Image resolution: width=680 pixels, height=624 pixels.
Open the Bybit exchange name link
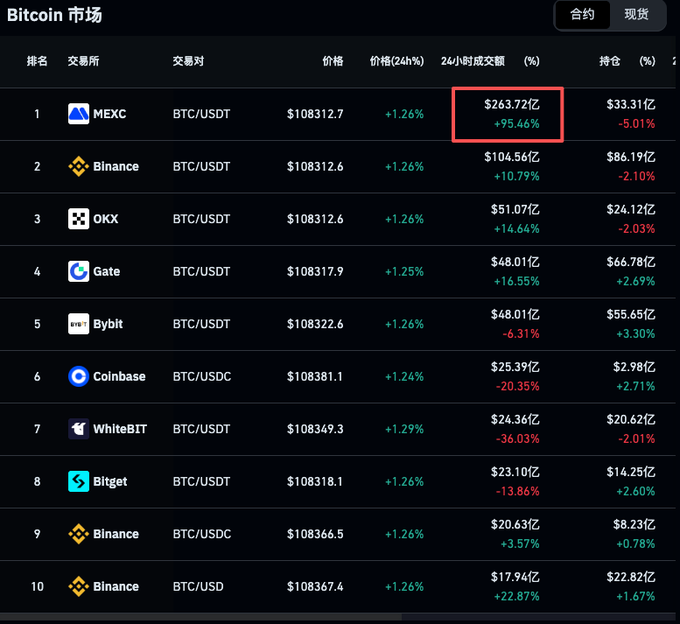coord(108,324)
